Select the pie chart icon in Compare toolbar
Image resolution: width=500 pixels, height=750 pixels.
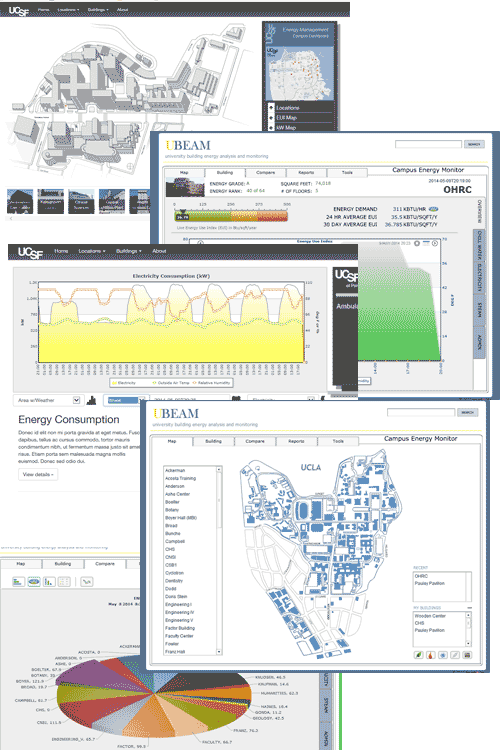pos(34,582)
